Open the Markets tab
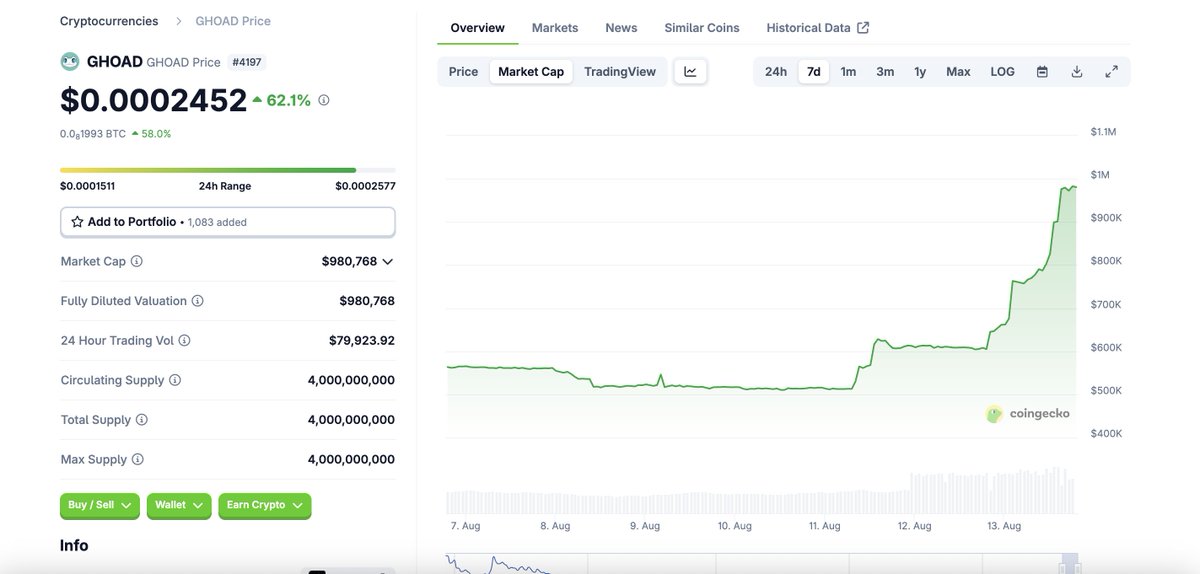Image resolution: width=1200 pixels, height=574 pixels. [x=555, y=28]
